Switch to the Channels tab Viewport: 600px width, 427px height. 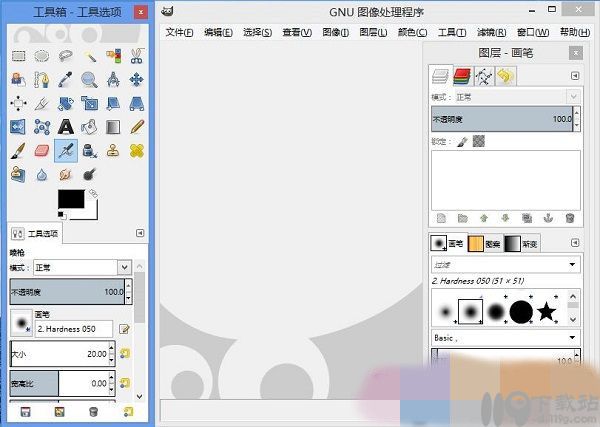(463, 76)
